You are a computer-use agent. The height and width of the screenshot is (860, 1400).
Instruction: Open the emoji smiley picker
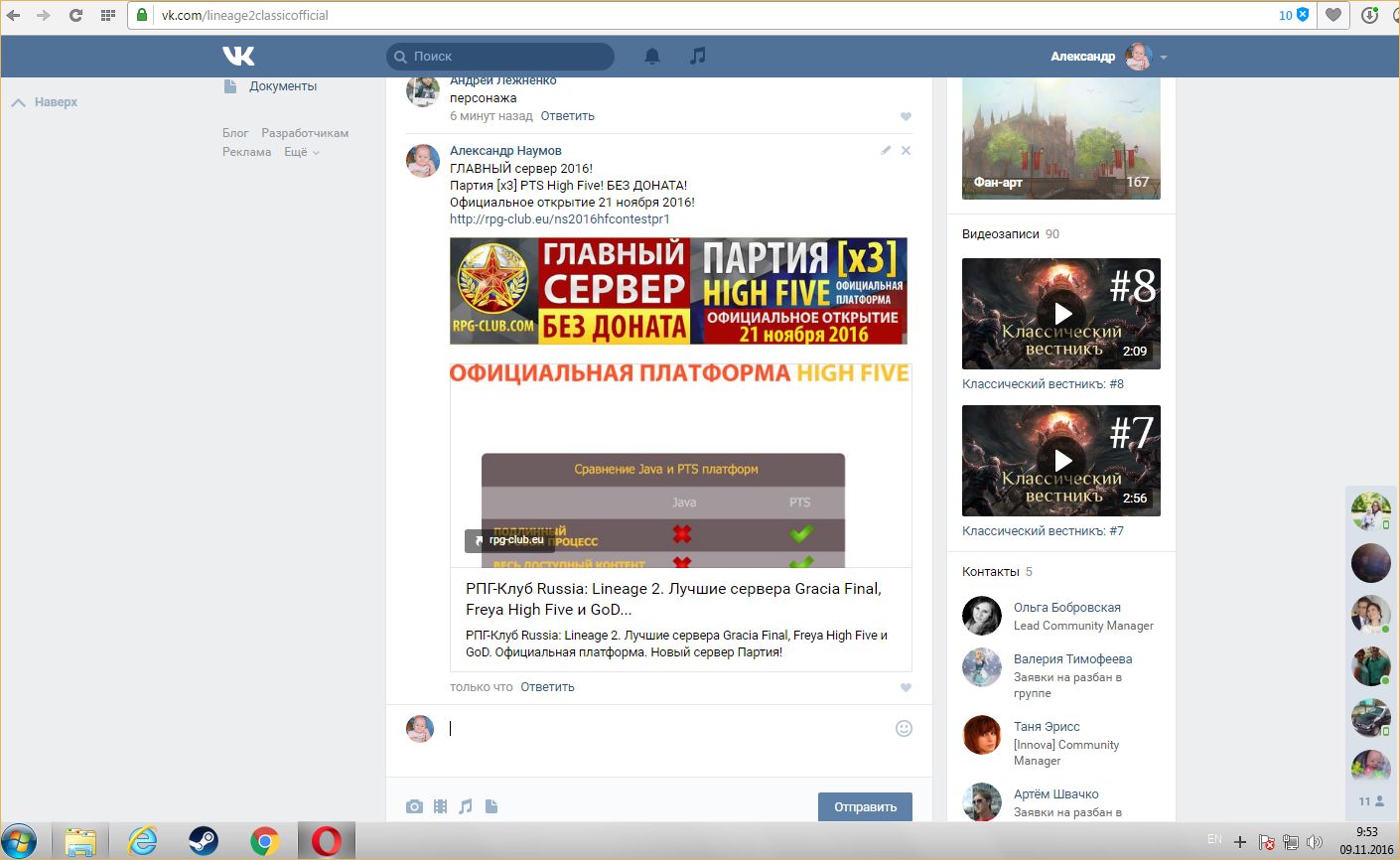pyautogui.click(x=904, y=728)
